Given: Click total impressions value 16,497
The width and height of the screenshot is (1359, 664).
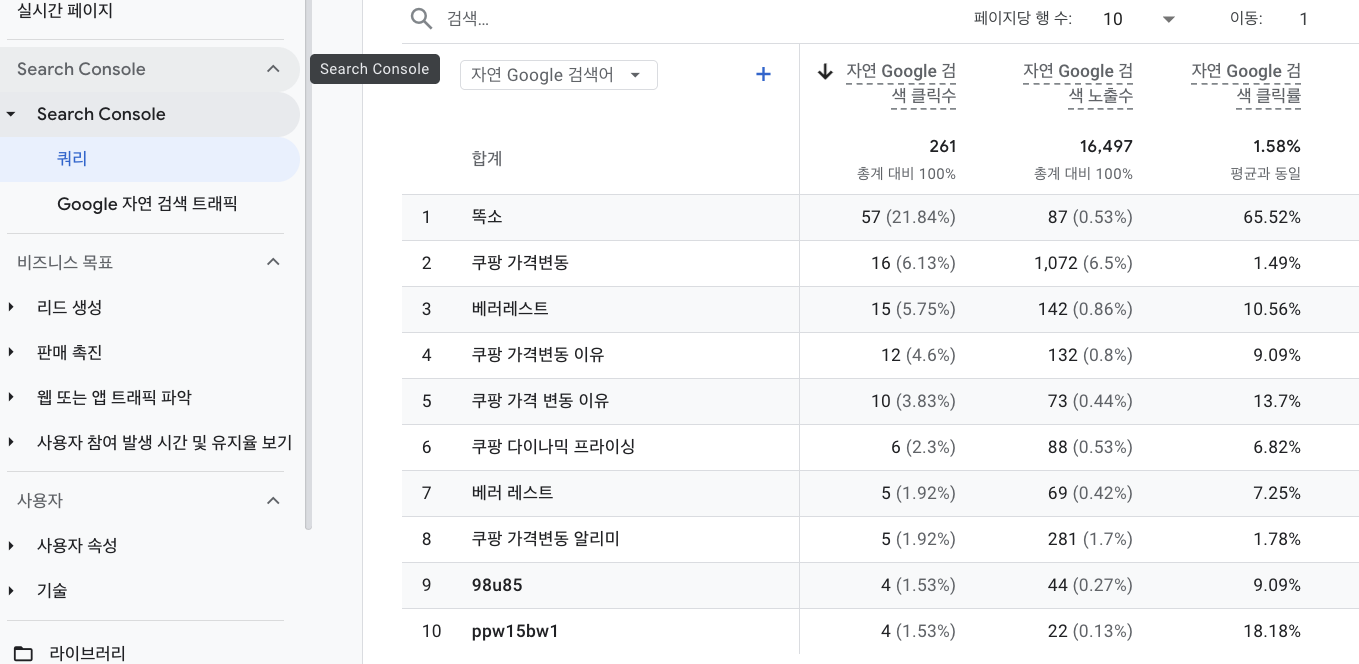Looking at the screenshot, I should pos(1106,146).
